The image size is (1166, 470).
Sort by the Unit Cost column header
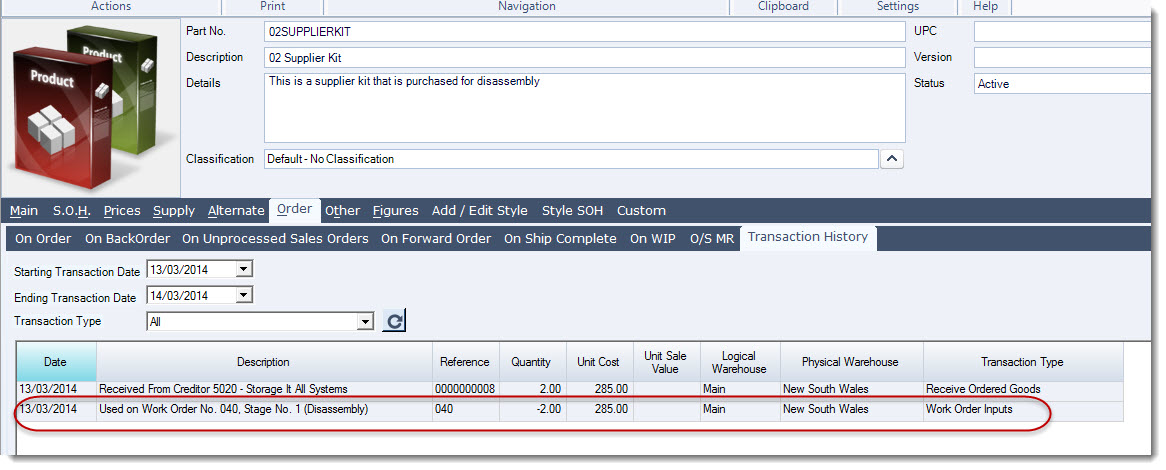point(599,362)
